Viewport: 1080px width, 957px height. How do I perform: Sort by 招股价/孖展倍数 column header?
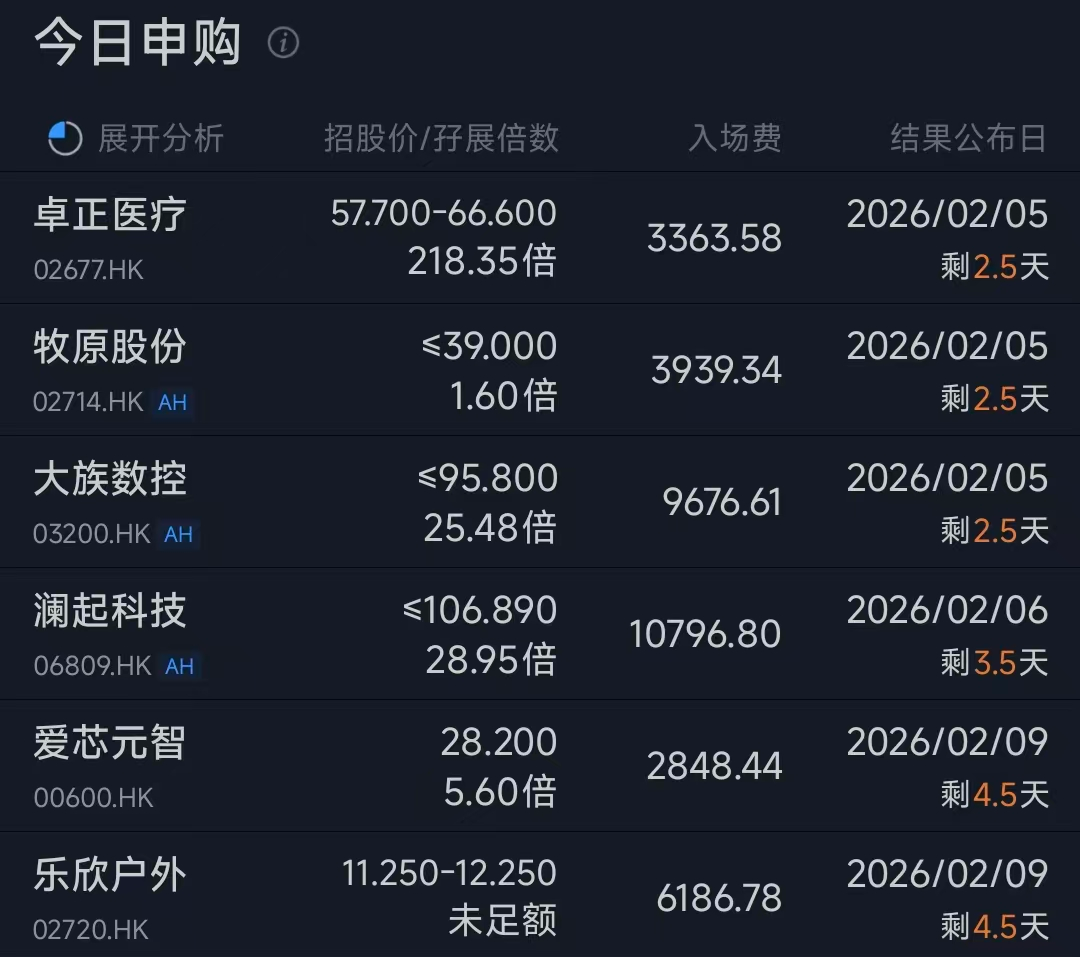pos(441,139)
